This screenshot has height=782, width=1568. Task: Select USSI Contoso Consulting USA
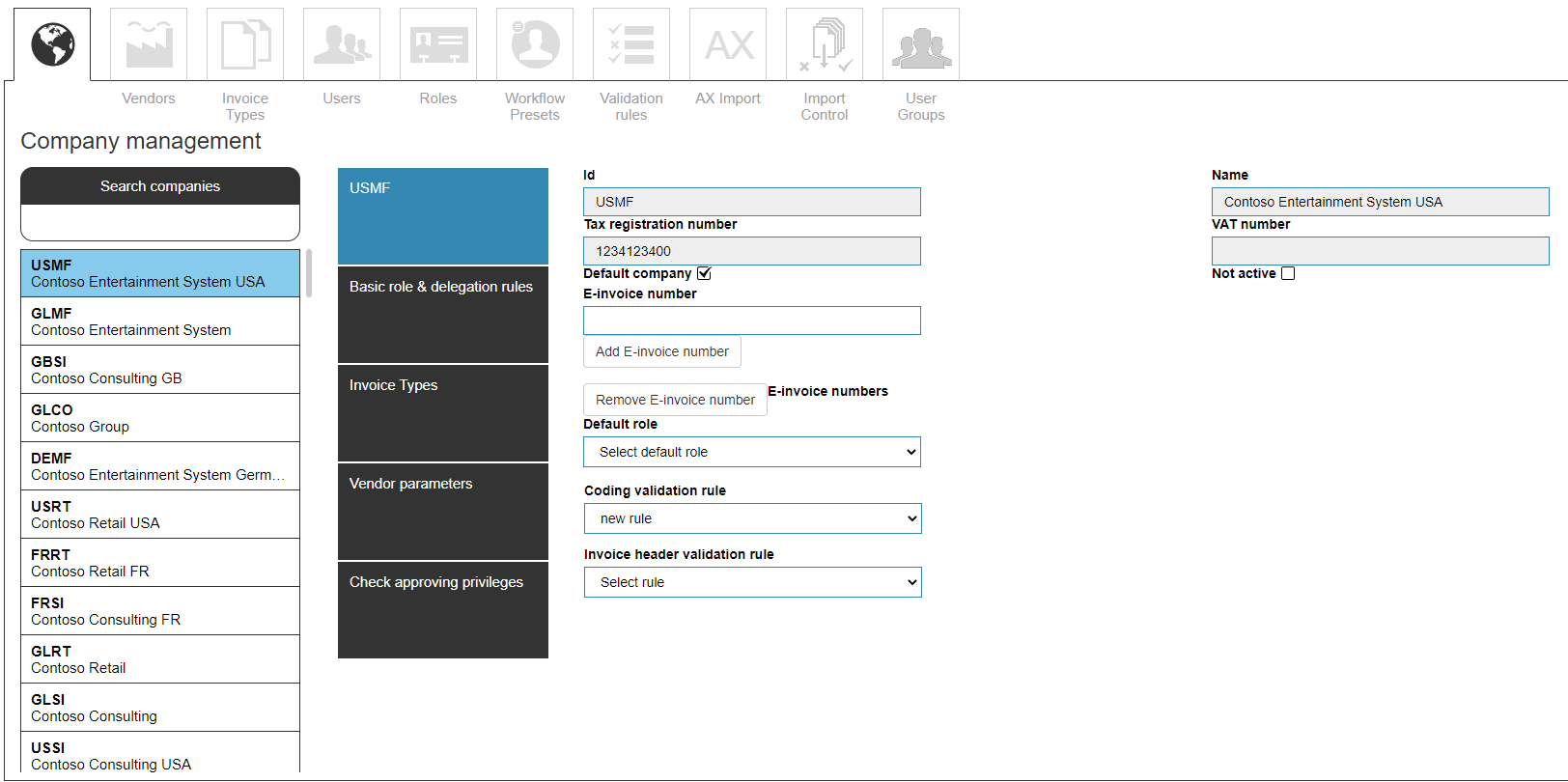click(x=160, y=754)
